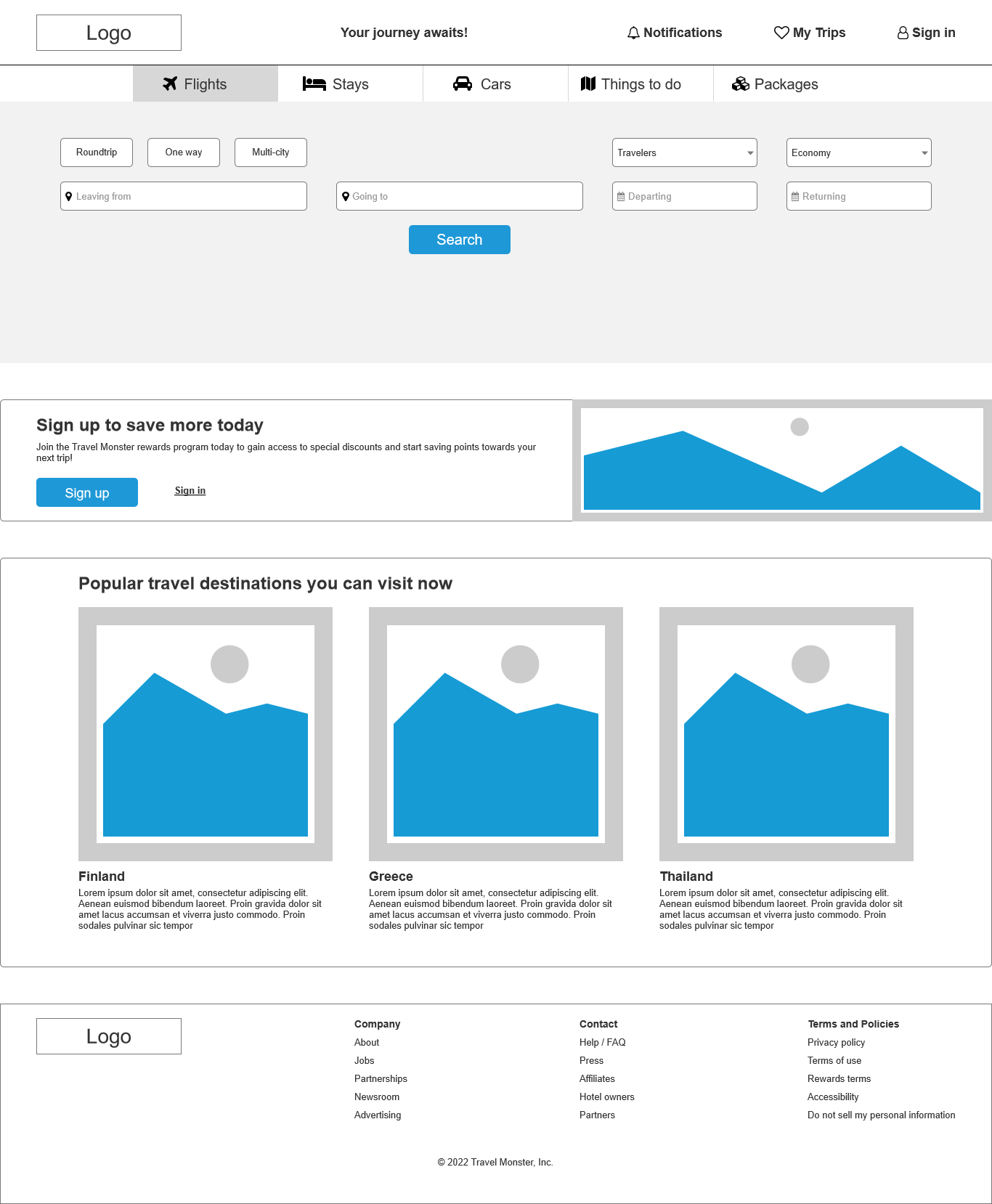Switch to the Cars tab label
992x1204 pixels.
[x=496, y=84]
